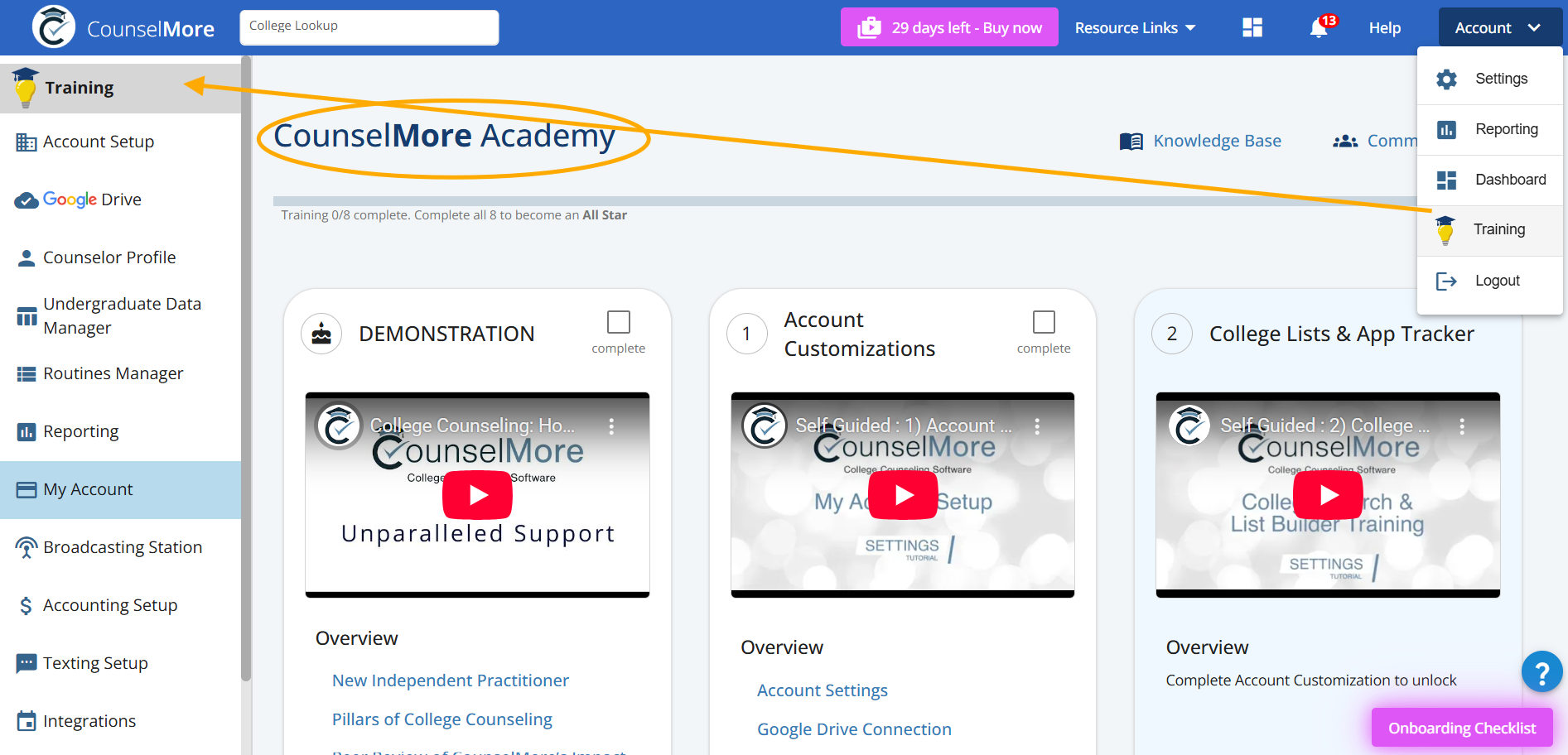This screenshot has width=1568, height=755.
Task: Click the Logout arrow icon
Action: [1446, 281]
